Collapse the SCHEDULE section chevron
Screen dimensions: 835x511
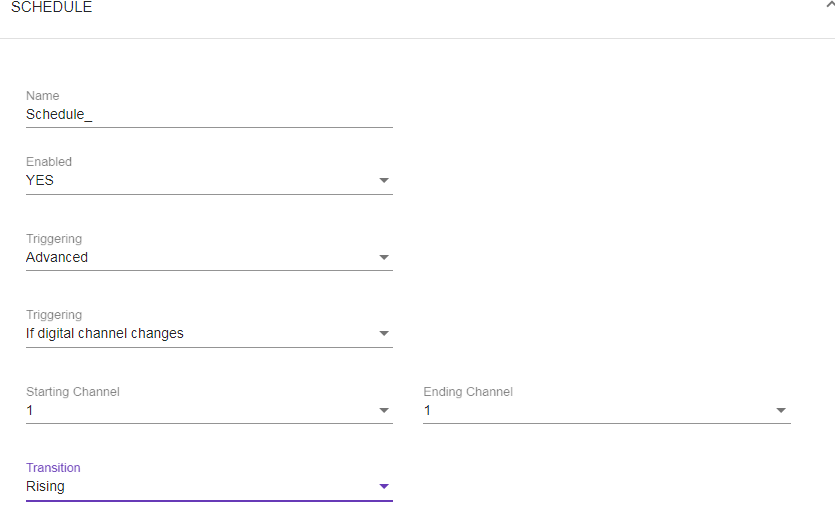click(829, 6)
